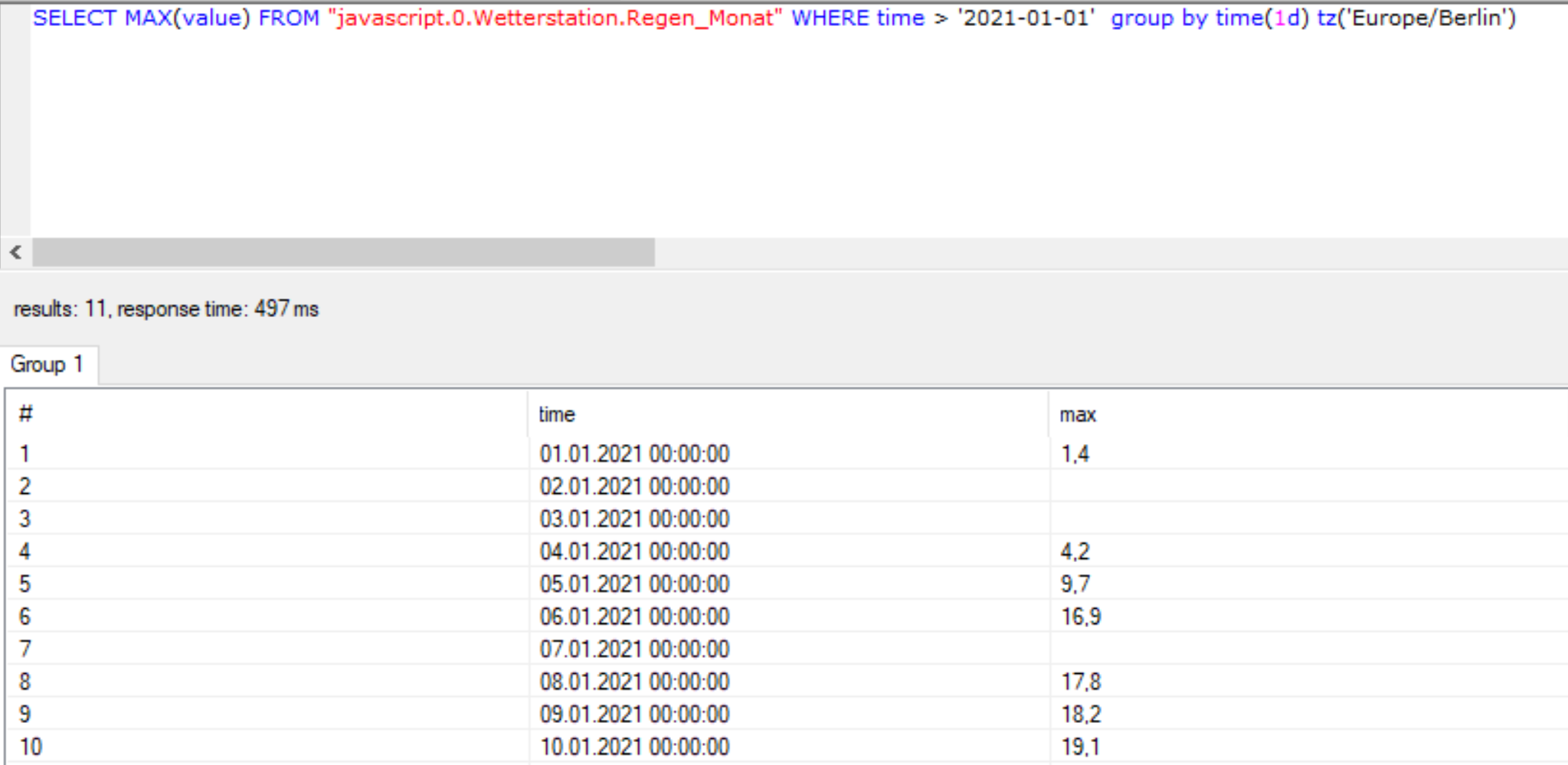Select time cell 08.01.2021 00:00:00
The height and width of the screenshot is (765, 1568).
(x=634, y=682)
